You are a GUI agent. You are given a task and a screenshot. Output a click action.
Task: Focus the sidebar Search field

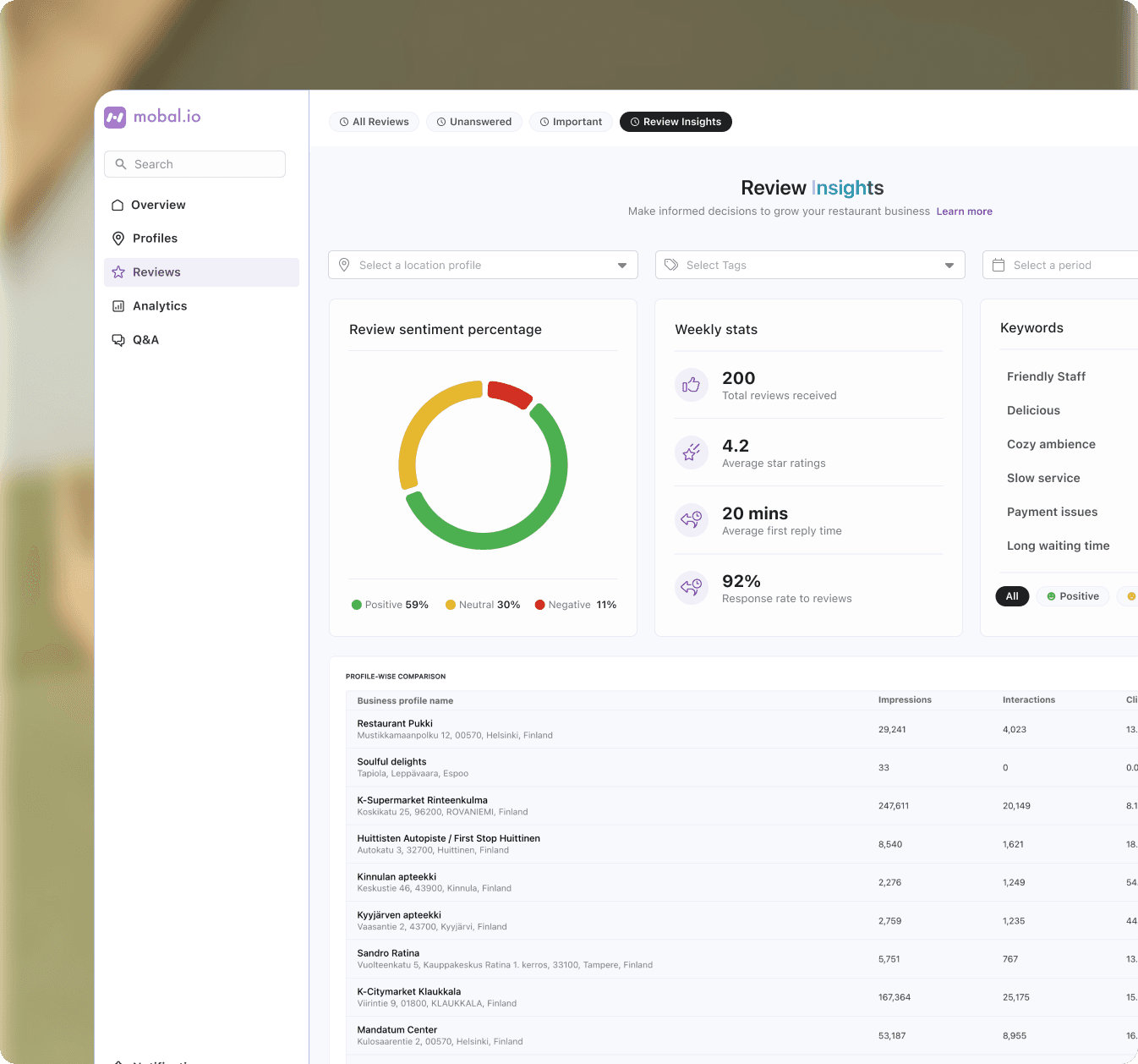(x=194, y=164)
